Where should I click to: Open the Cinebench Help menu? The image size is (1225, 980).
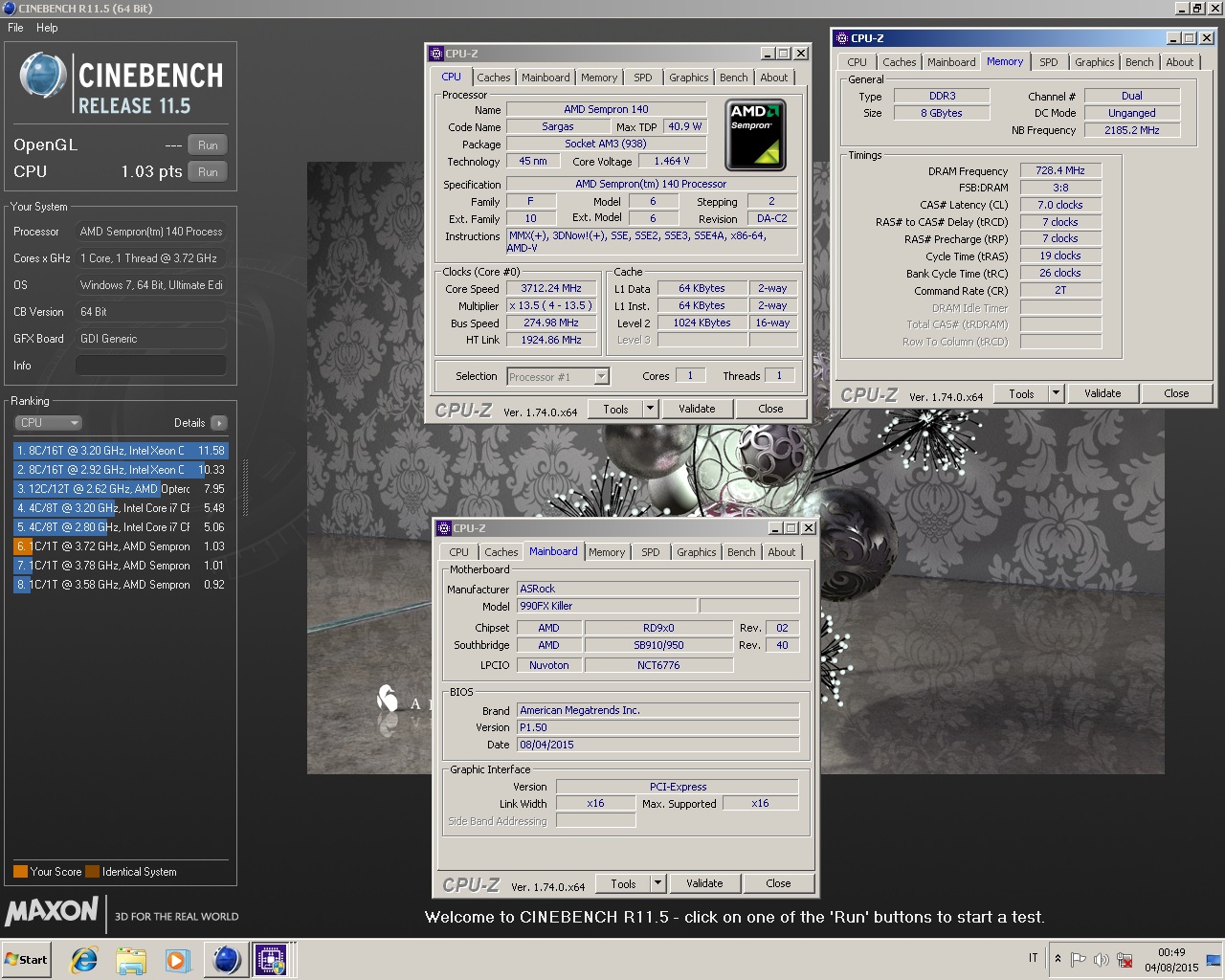pyautogui.click(x=47, y=28)
